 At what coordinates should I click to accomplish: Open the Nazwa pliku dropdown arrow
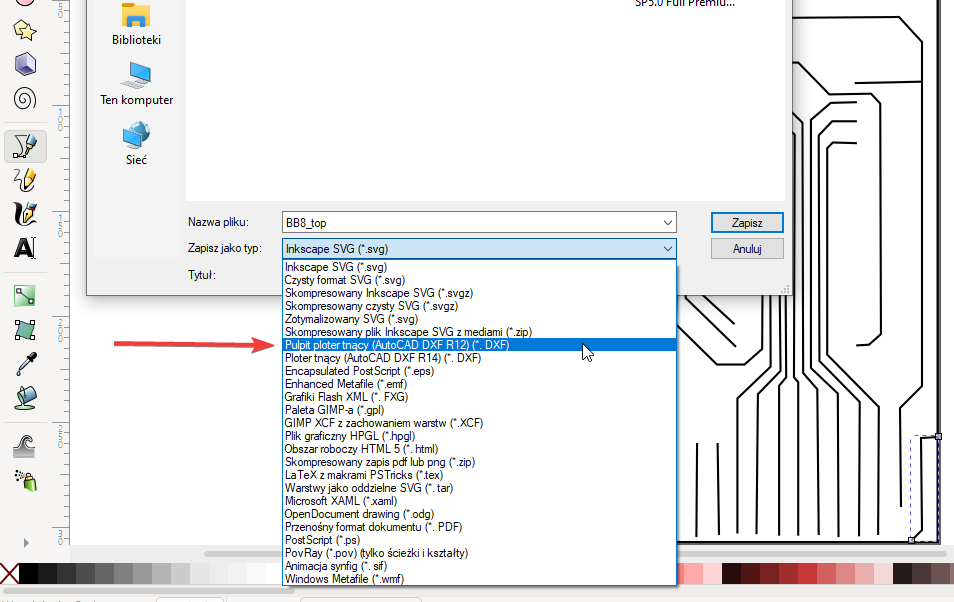coord(667,223)
